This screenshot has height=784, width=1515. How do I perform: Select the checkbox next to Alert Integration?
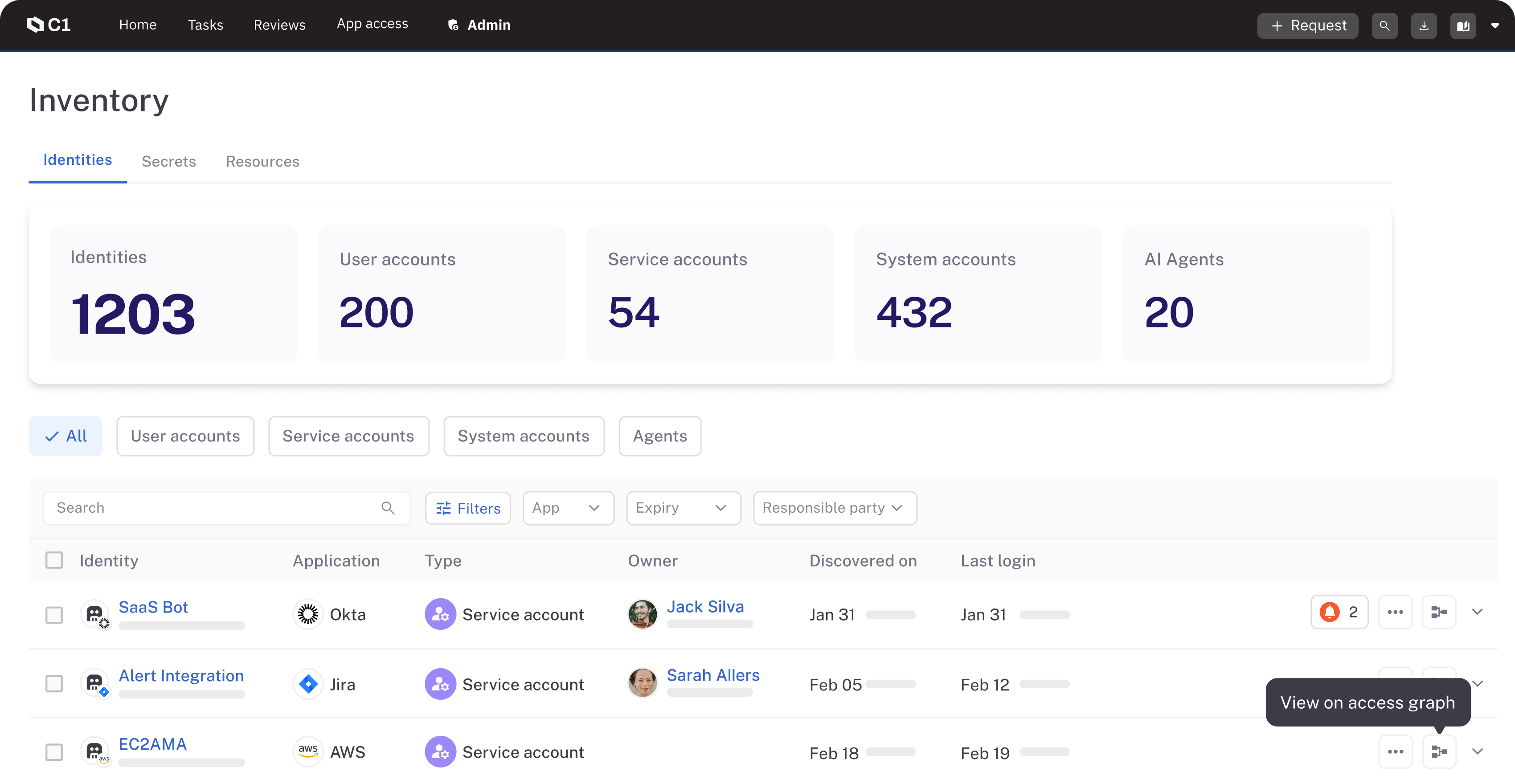tap(54, 683)
